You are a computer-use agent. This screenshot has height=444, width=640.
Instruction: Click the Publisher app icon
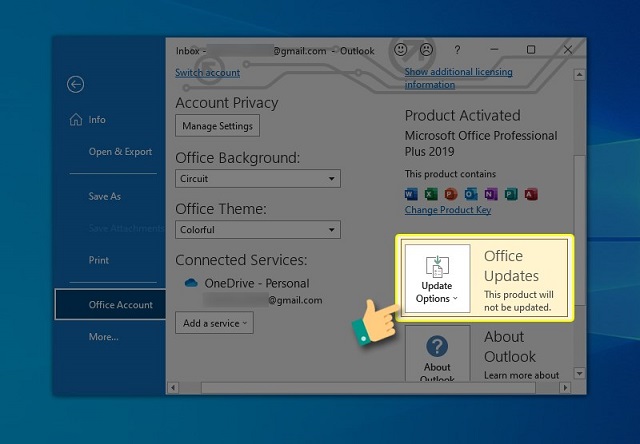tap(511, 194)
